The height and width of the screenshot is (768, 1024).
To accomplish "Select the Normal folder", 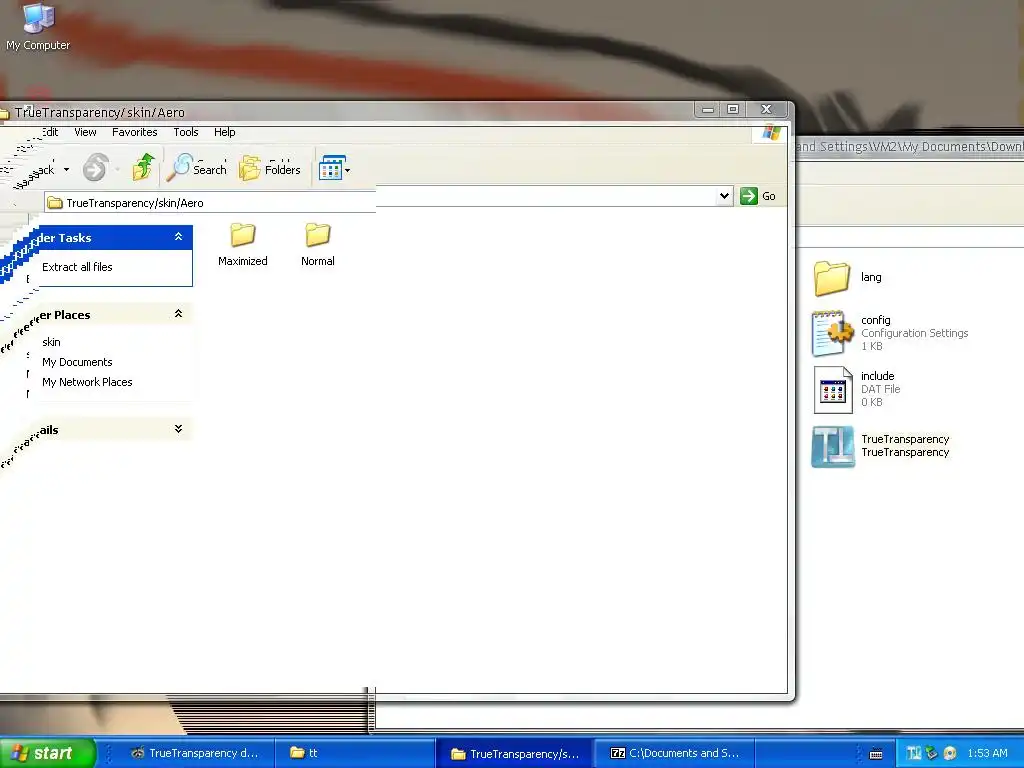I will coord(318,244).
